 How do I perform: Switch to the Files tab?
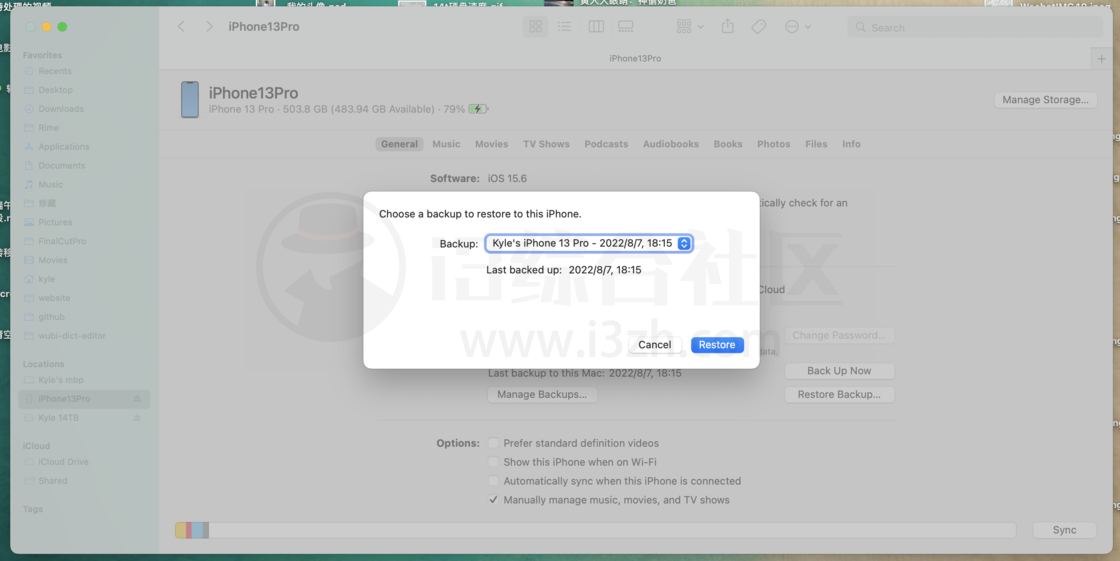[816, 144]
